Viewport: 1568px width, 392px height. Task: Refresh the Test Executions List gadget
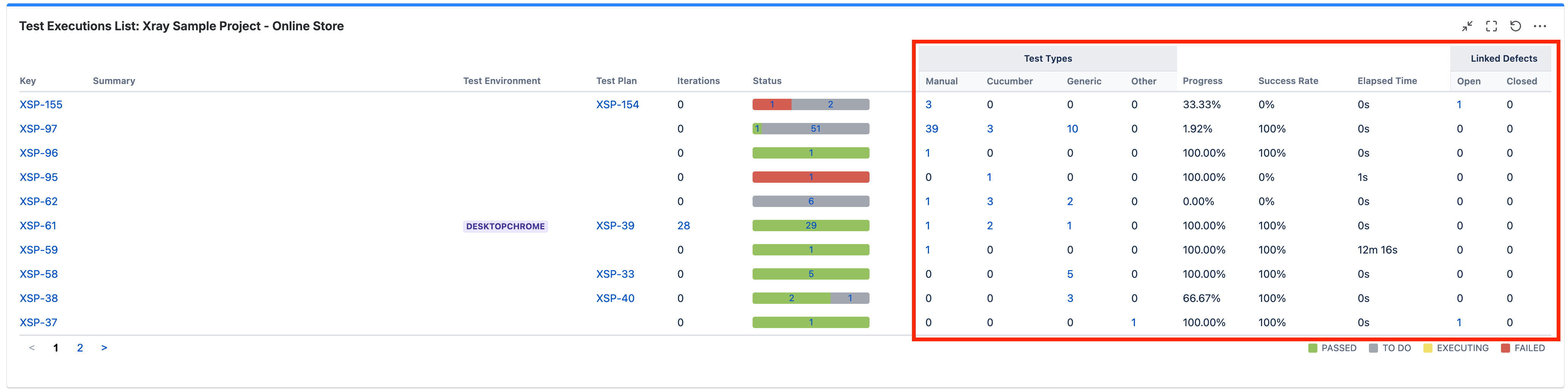[1515, 26]
